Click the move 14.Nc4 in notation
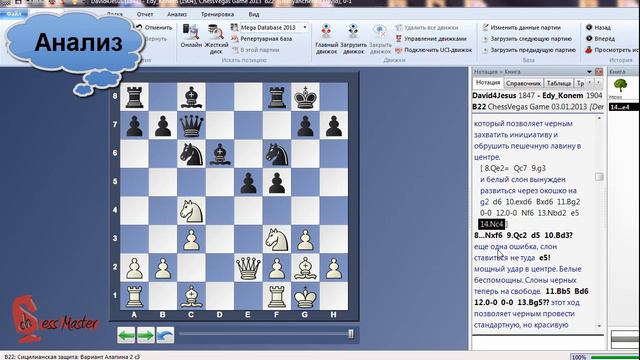The image size is (640, 360). tap(491, 224)
